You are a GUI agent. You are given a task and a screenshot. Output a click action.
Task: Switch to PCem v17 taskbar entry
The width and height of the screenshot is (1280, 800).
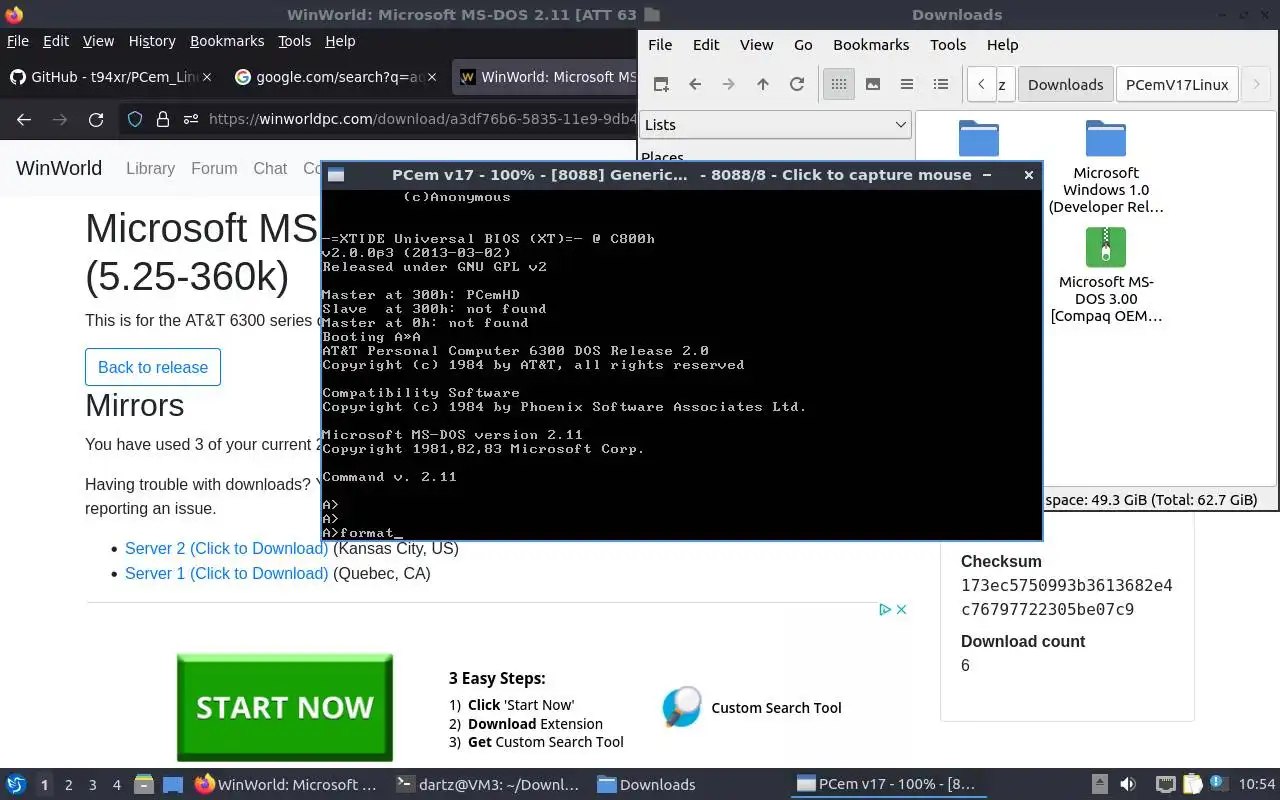click(x=887, y=784)
